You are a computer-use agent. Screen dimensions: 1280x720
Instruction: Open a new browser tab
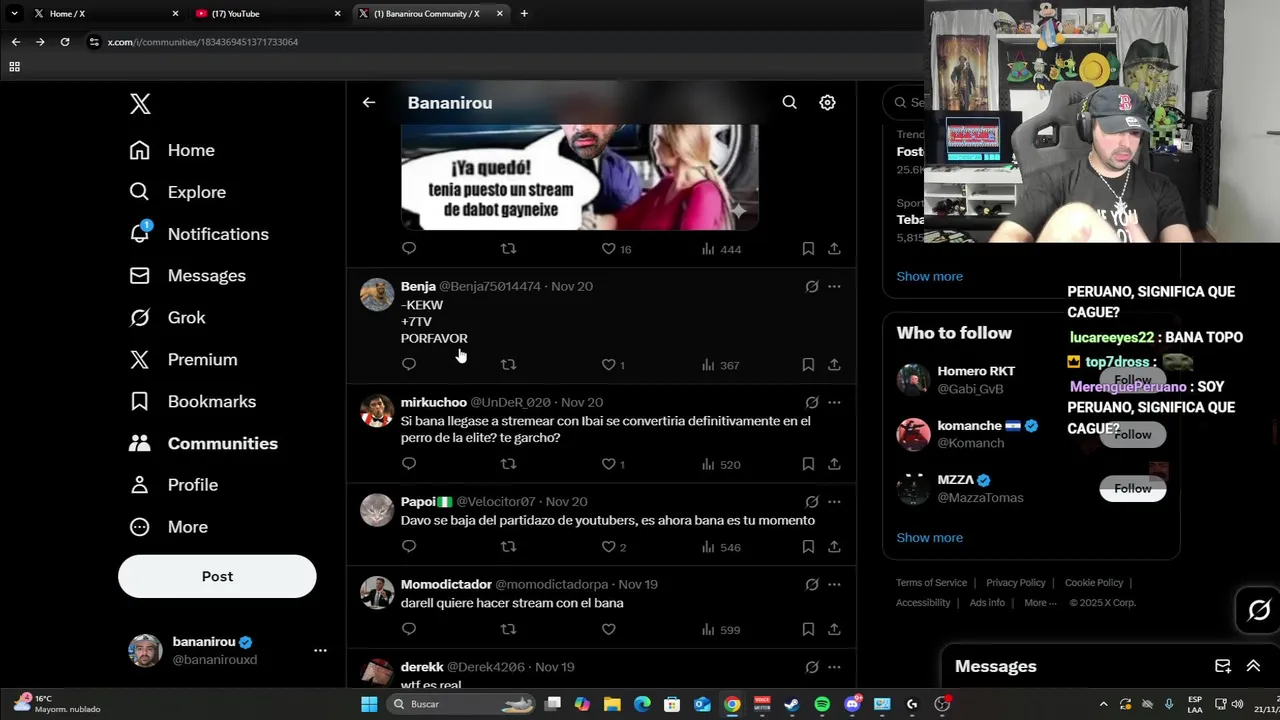[524, 13]
